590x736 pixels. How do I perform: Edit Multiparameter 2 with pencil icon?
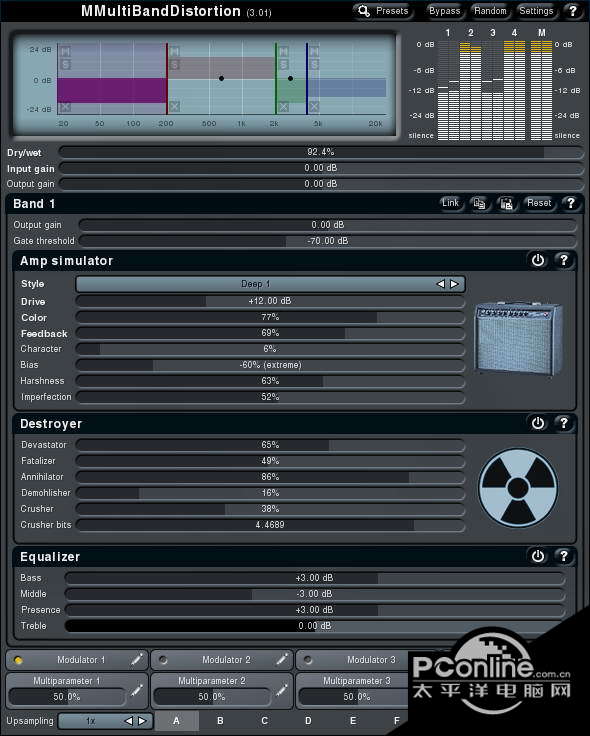pos(282,690)
